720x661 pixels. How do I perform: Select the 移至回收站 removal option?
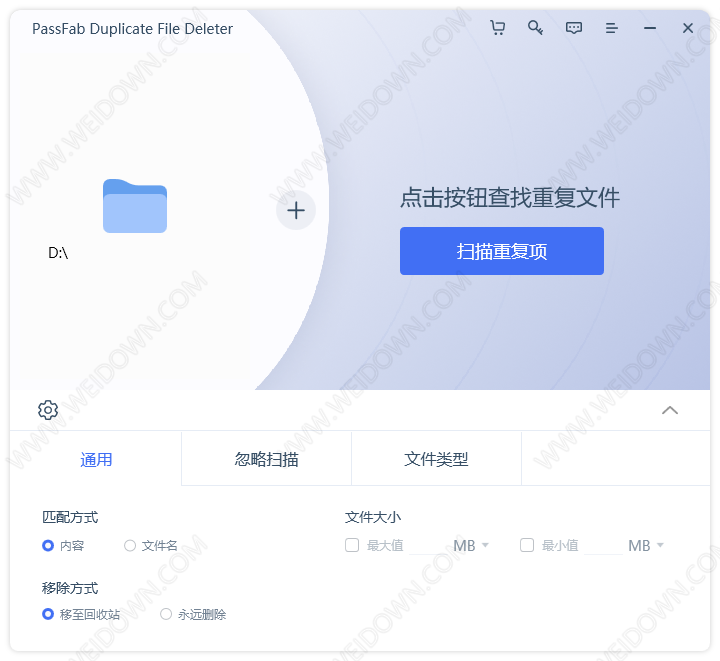[x=48, y=614]
